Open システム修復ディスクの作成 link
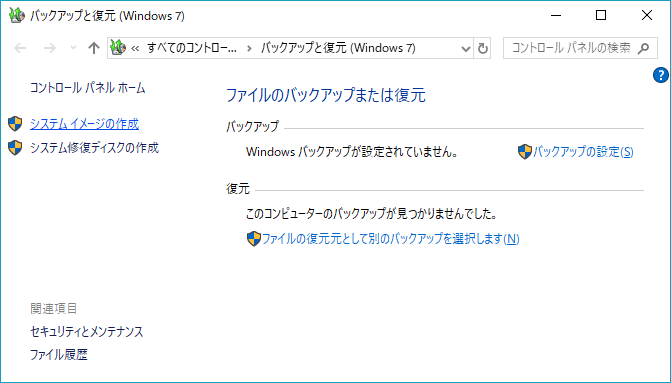This screenshot has width=671, height=383. click(94, 148)
